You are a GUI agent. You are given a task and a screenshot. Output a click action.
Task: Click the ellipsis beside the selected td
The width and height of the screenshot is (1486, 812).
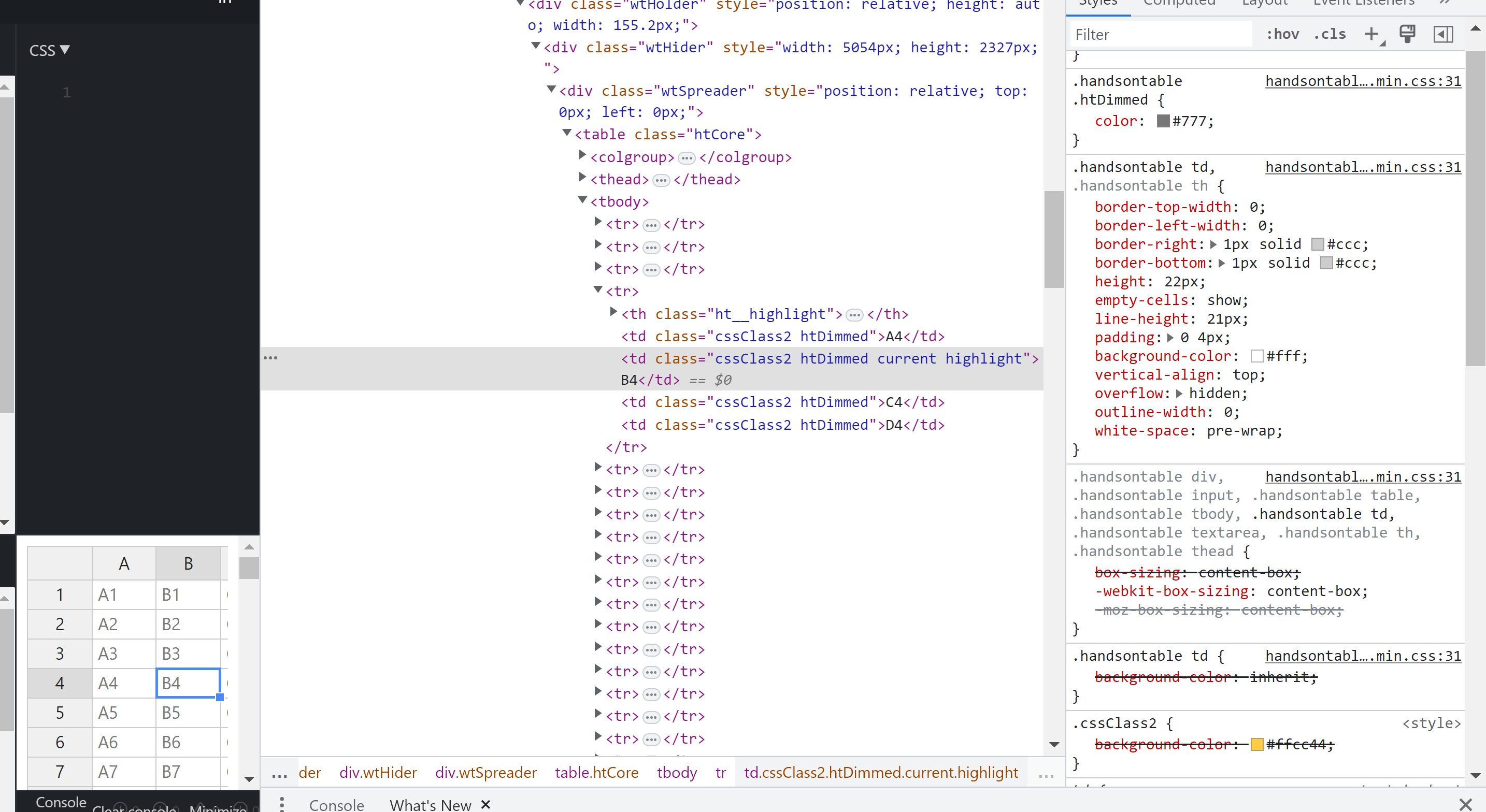270,357
